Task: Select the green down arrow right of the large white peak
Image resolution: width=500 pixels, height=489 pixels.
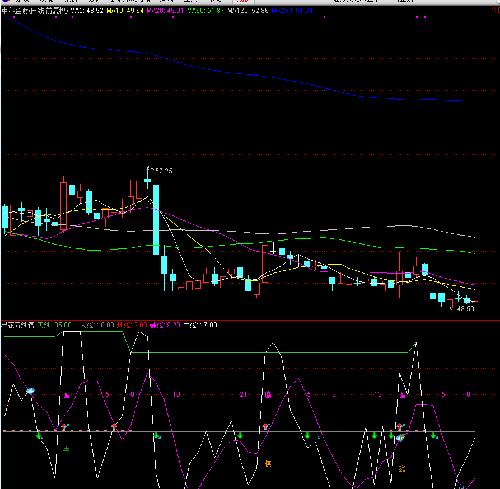Action: click(307, 435)
